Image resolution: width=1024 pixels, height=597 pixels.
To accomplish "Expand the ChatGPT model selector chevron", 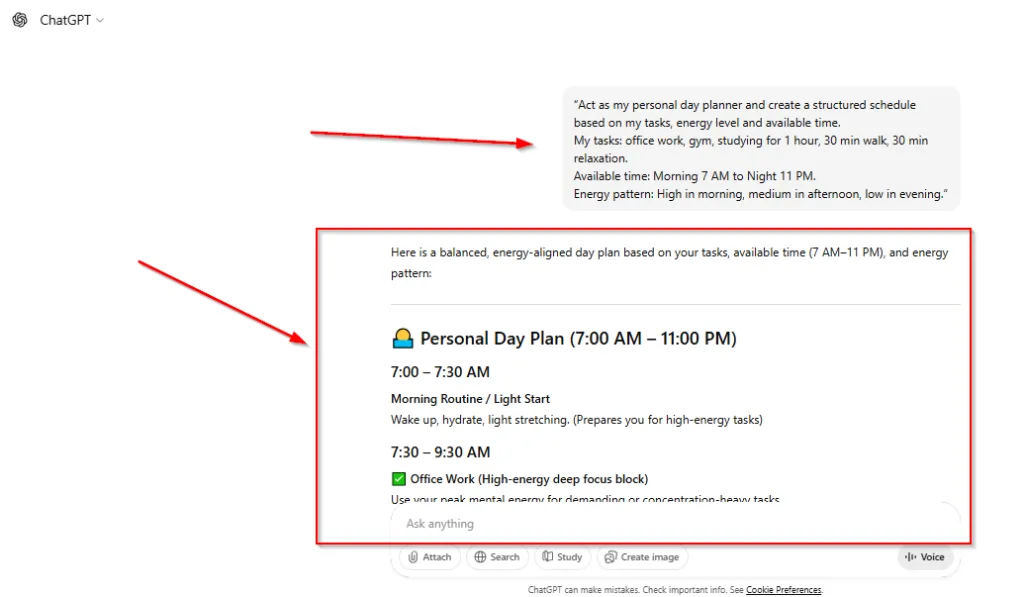I will [x=99, y=21].
